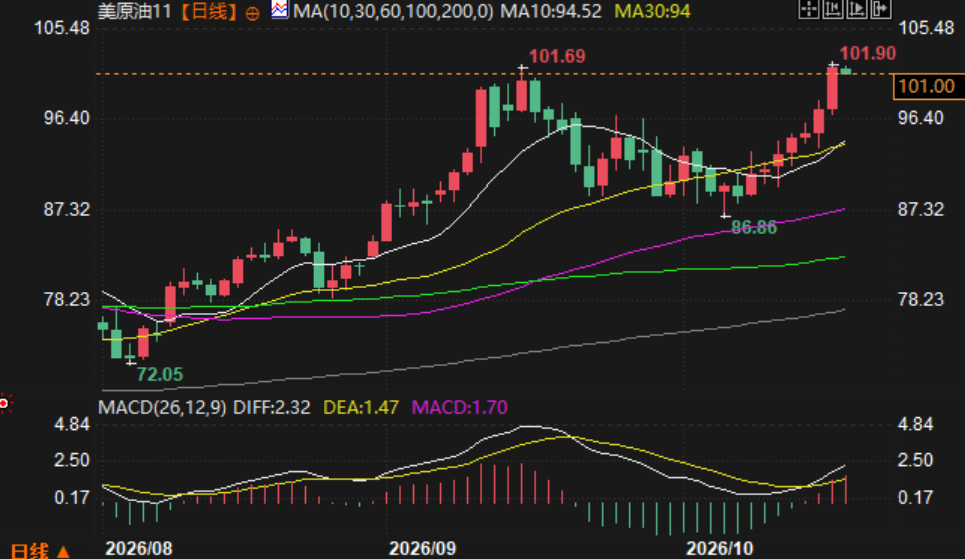The image size is (965, 559).
Task: Click the left axis 87.32 price label
Action: [x=66, y=209]
